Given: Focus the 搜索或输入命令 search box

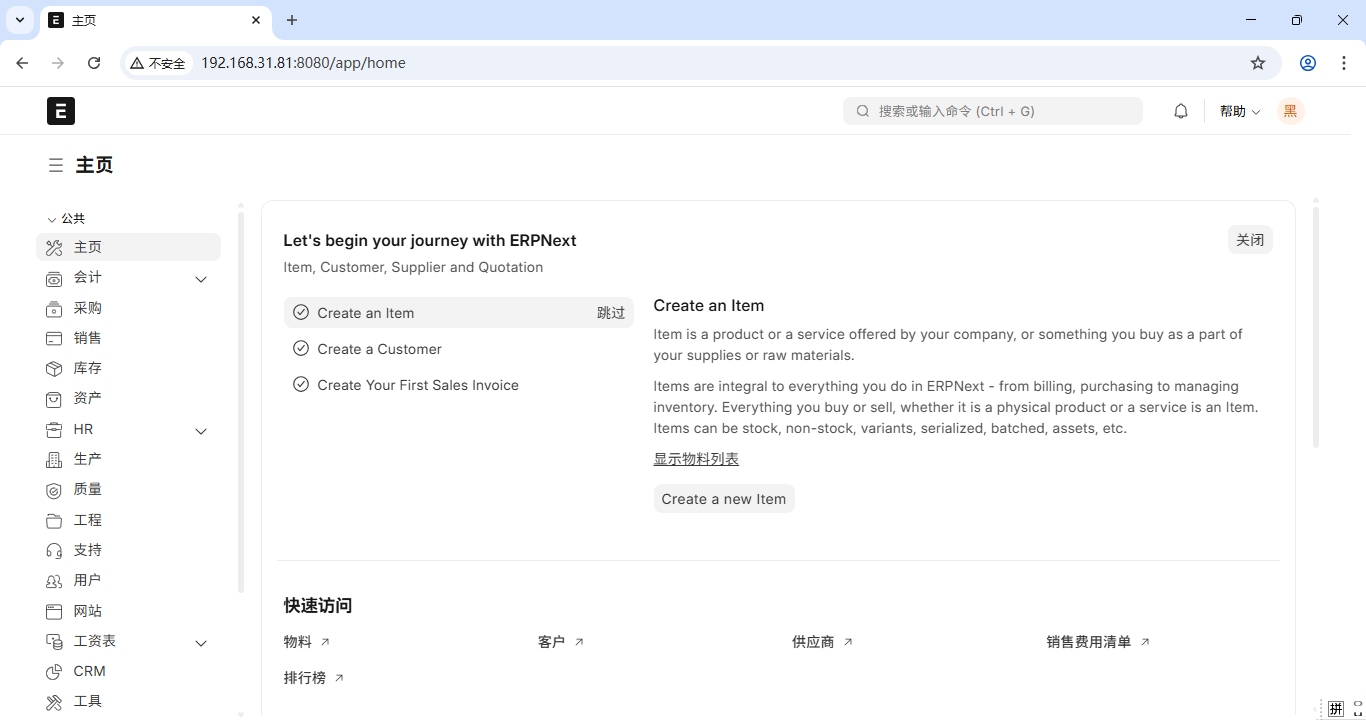Looking at the screenshot, I should (x=993, y=111).
